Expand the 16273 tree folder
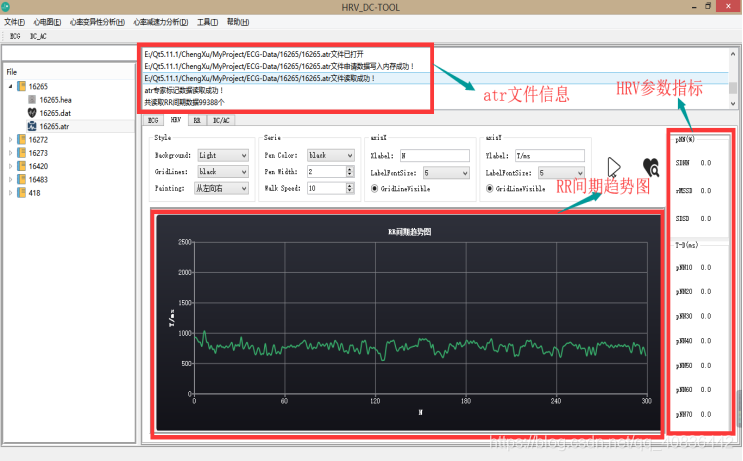 [x=10, y=153]
